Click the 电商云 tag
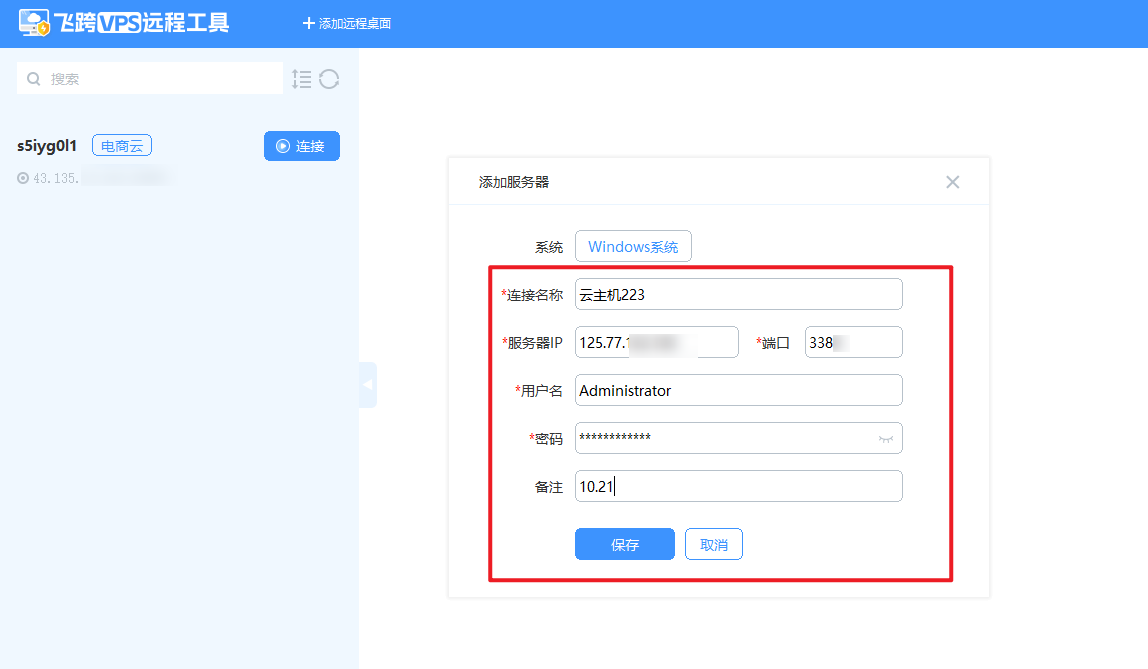1148x669 pixels. point(122,146)
